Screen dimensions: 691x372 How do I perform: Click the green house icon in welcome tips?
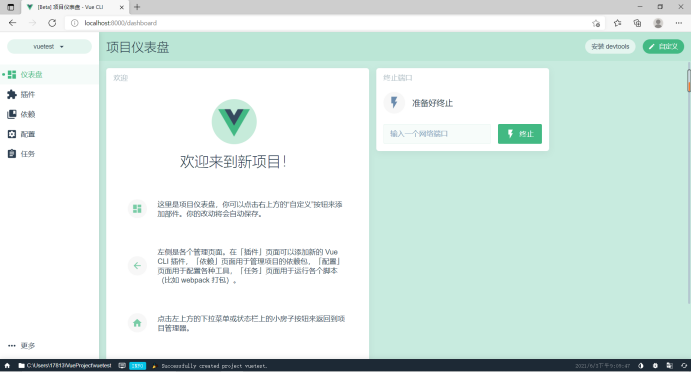point(137,323)
